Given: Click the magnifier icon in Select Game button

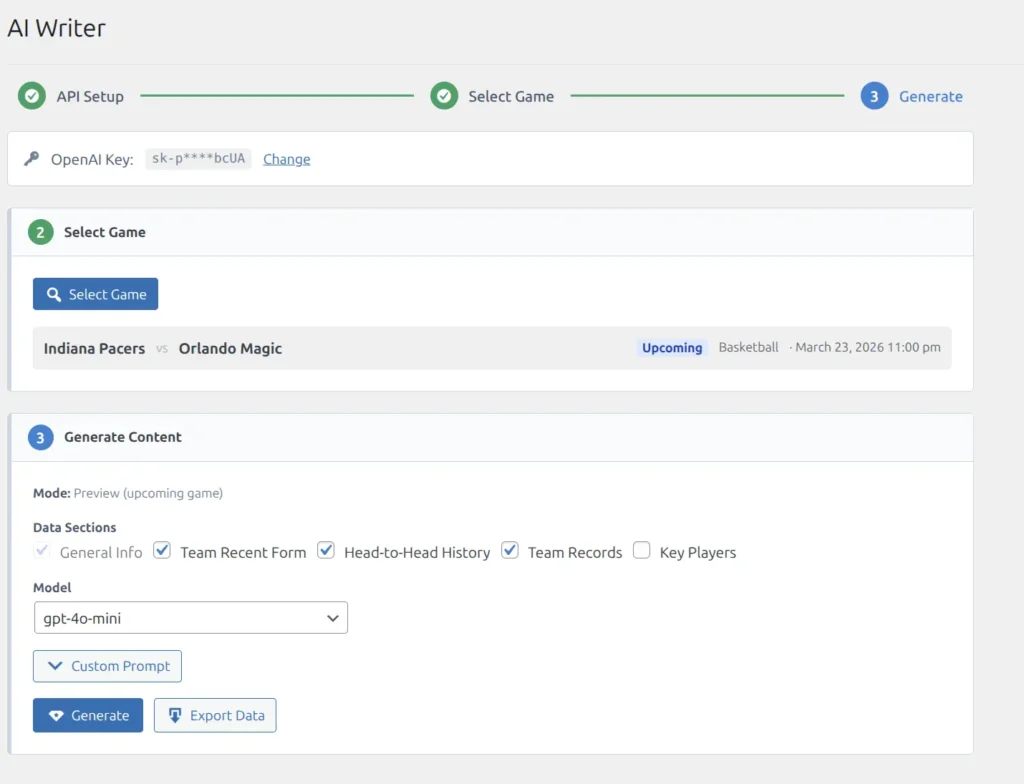Looking at the screenshot, I should pos(54,295).
